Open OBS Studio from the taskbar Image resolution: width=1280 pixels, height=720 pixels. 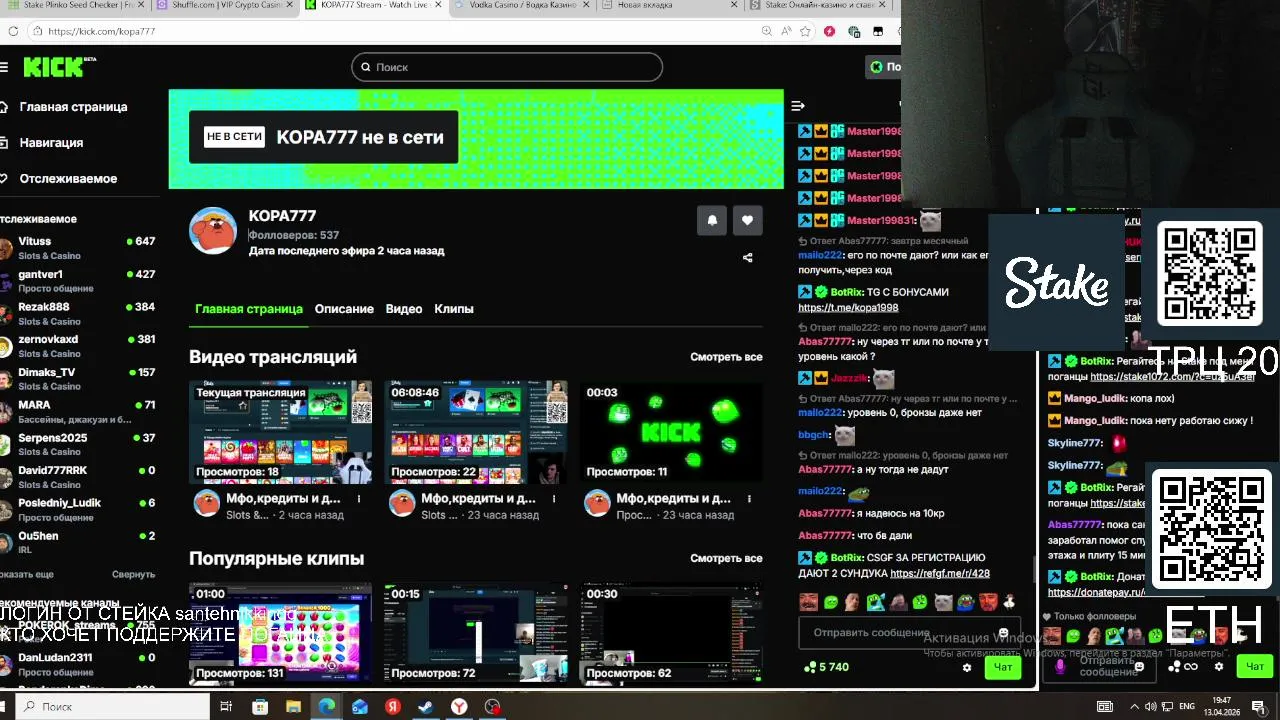click(x=492, y=706)
